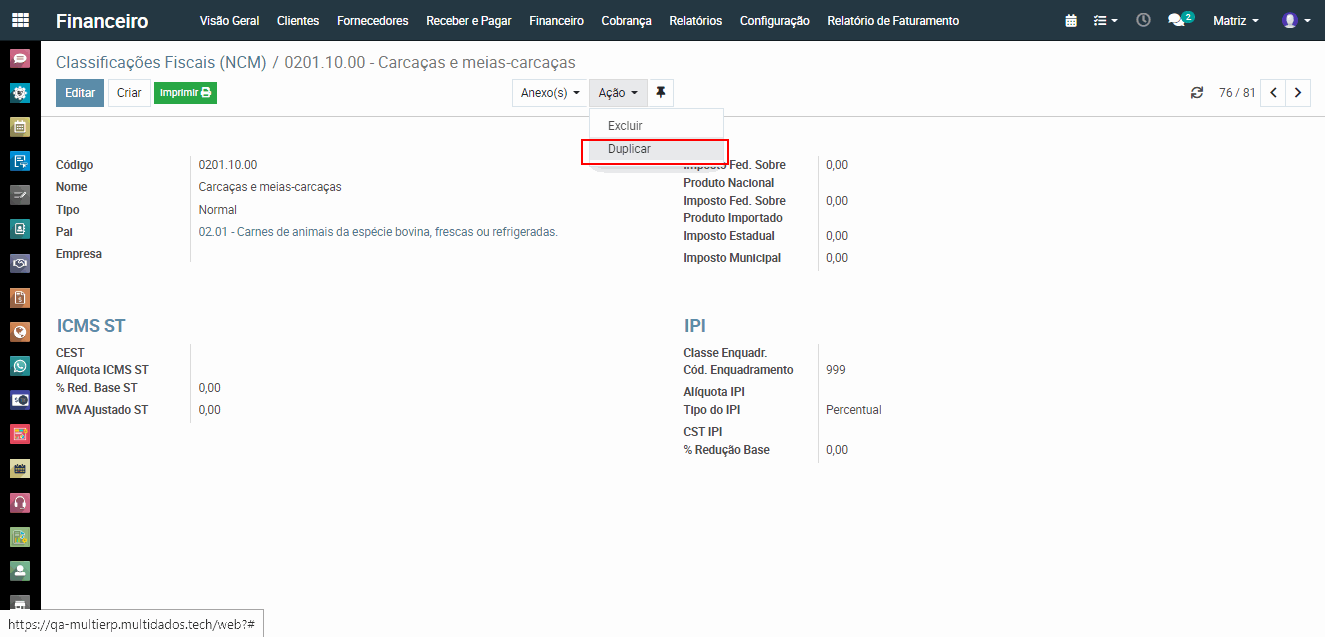Viewport: 1325px width, 637px height.
Task: Click the clock activities icon
Action: point(1144,20)
